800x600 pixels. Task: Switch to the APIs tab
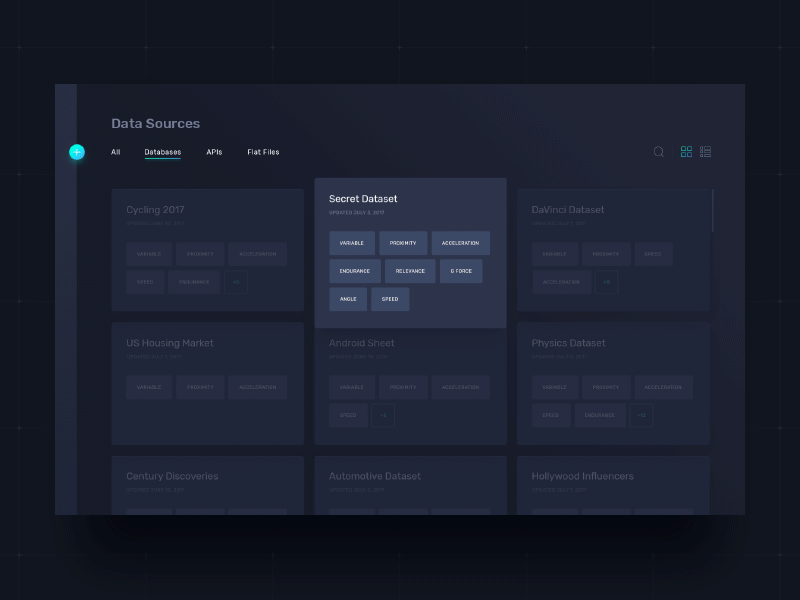(213, 152)
